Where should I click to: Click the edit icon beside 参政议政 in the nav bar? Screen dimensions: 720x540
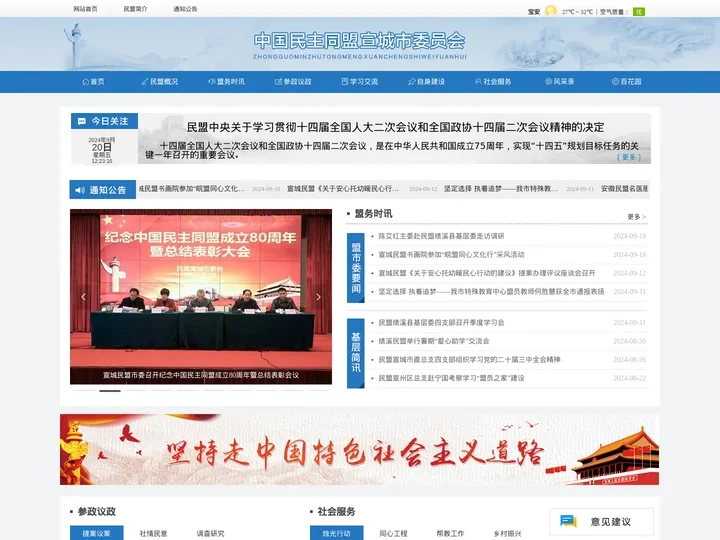278,82
